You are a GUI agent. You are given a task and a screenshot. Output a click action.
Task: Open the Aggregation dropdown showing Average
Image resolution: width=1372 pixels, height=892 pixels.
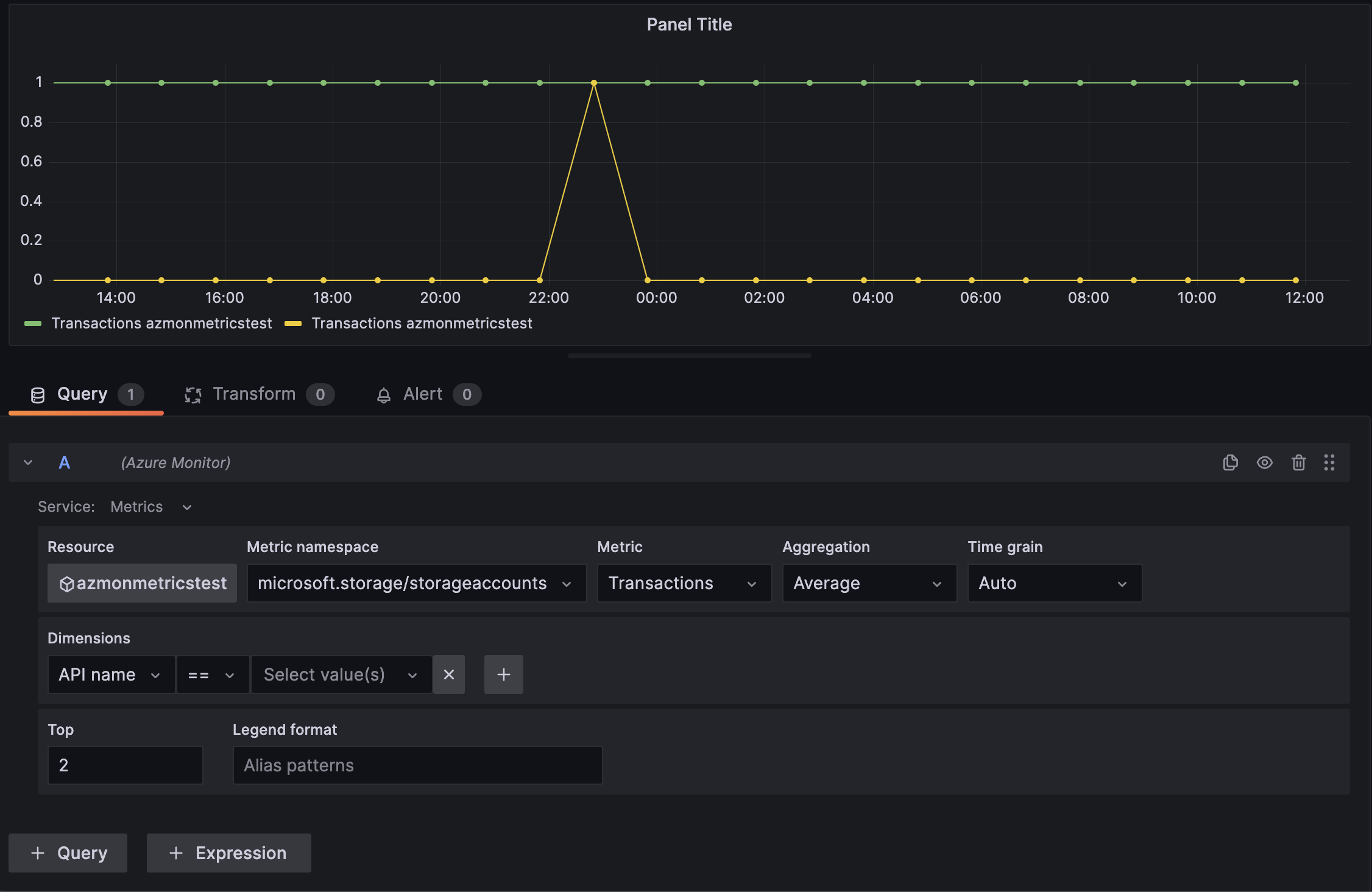pyautogui.click(x=869, y=583)
